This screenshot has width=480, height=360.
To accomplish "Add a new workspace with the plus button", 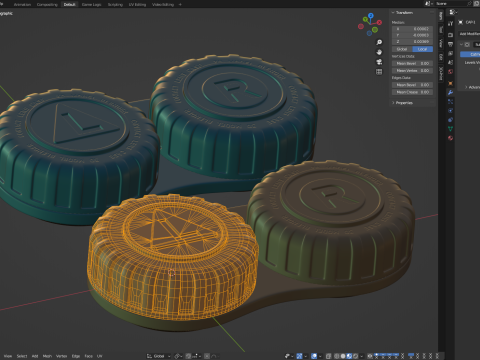I will (180, 4).
